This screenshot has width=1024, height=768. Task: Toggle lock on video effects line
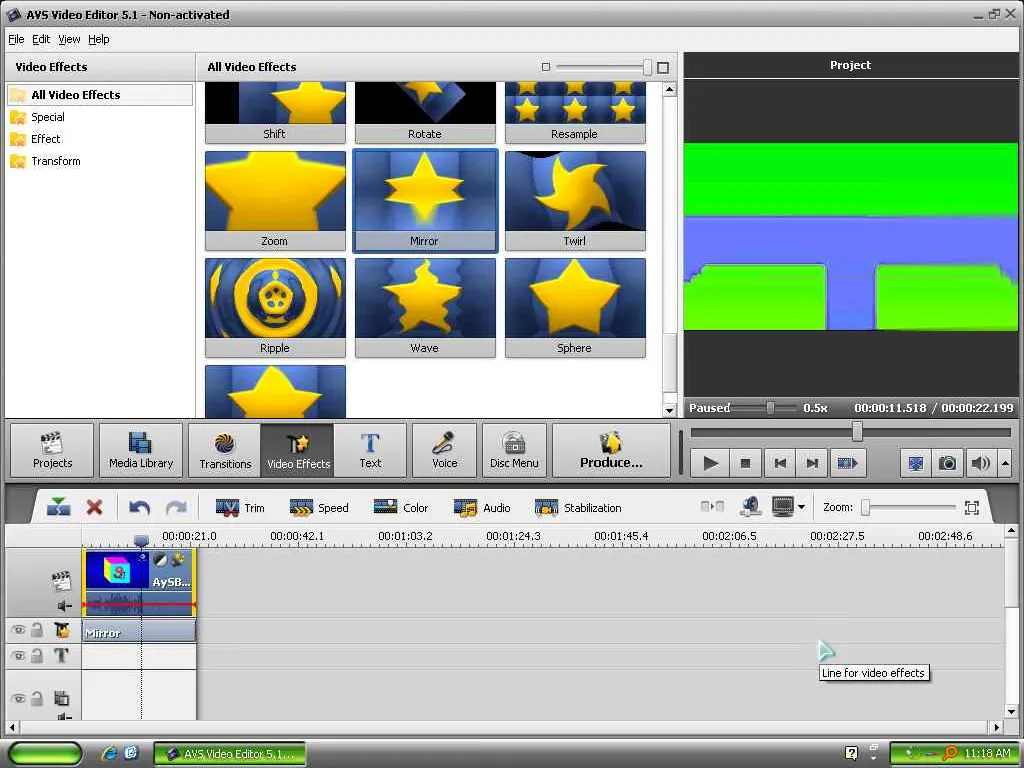click(x=37, y=630)
